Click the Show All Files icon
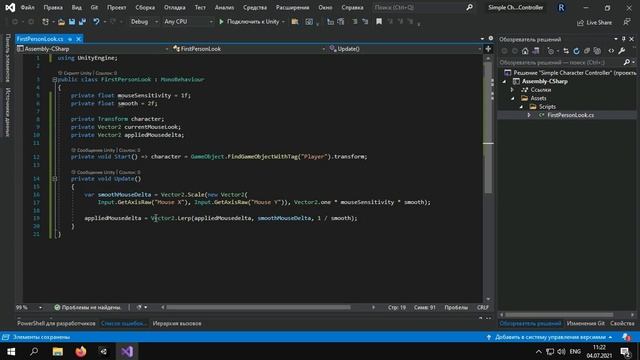Viewport: 640px width, 360px height. click(597, 51)
